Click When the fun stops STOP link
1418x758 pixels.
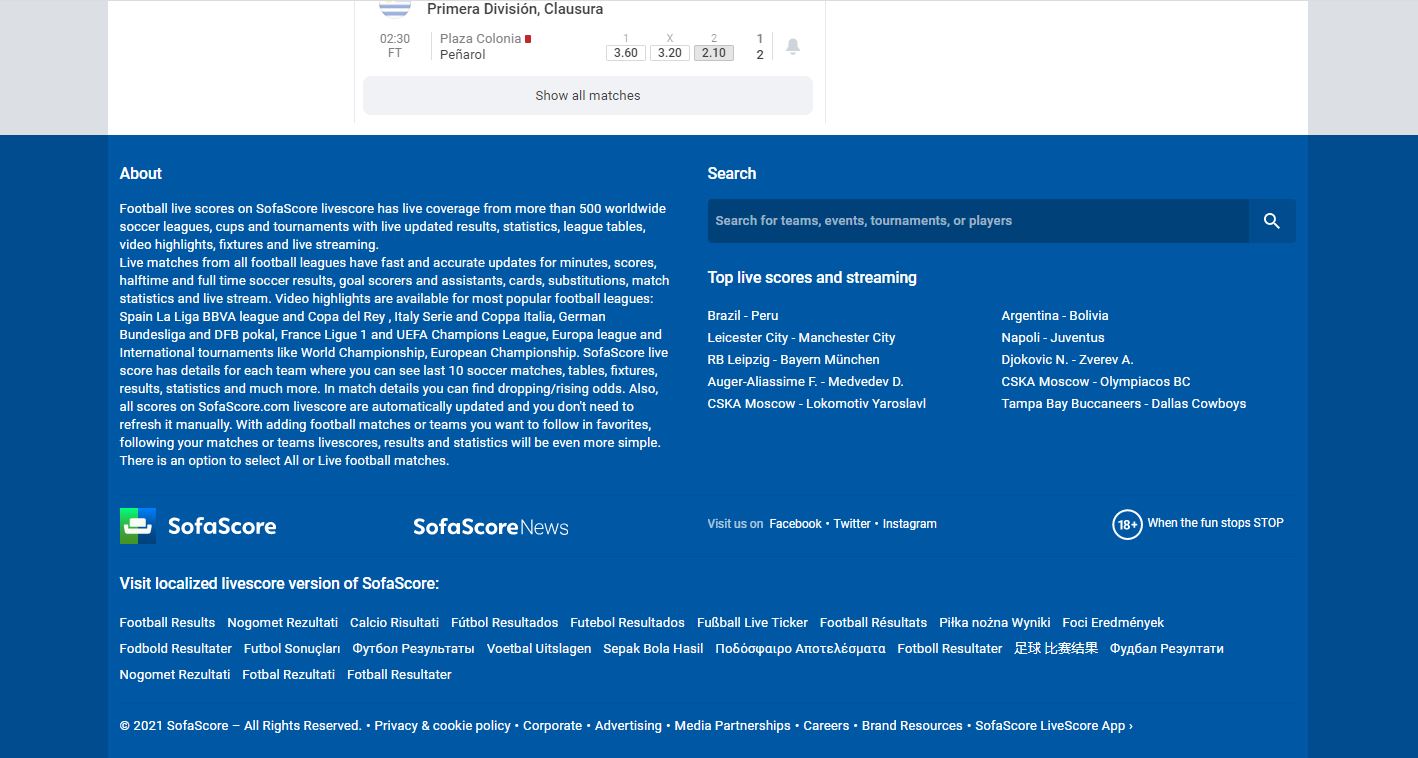pos(1215,523)
